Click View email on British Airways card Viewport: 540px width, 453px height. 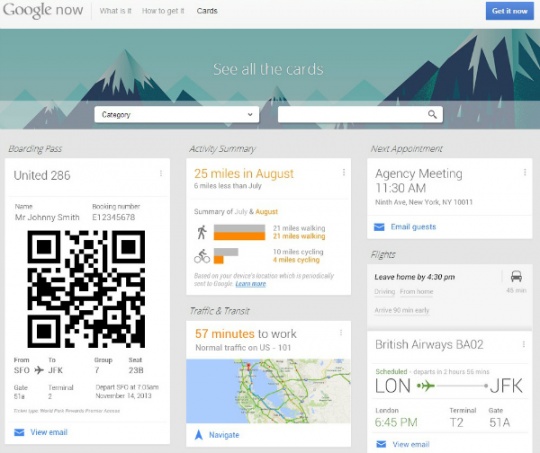[x=411, y=444]
